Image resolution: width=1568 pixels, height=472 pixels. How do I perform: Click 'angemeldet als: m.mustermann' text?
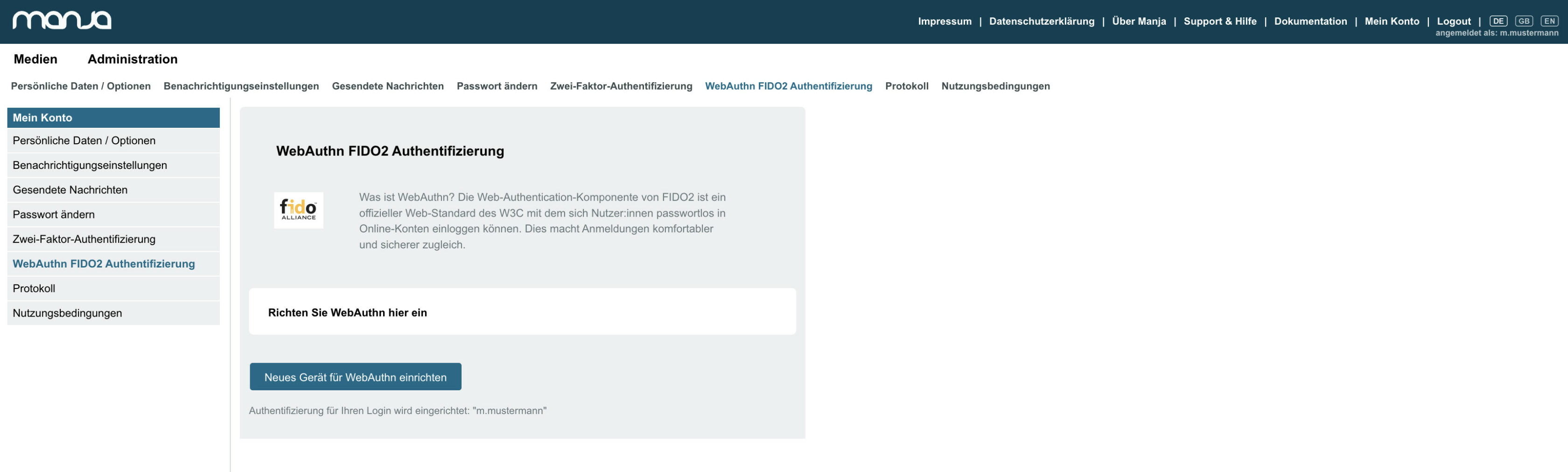(x=1497, y=33)
